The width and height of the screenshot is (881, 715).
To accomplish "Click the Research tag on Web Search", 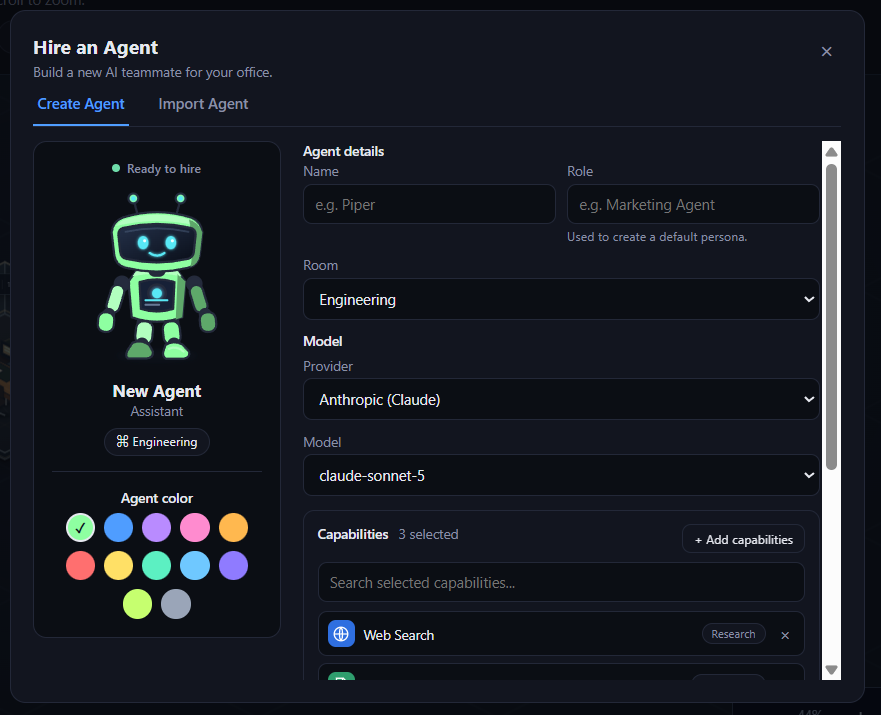I will point(733,634).
